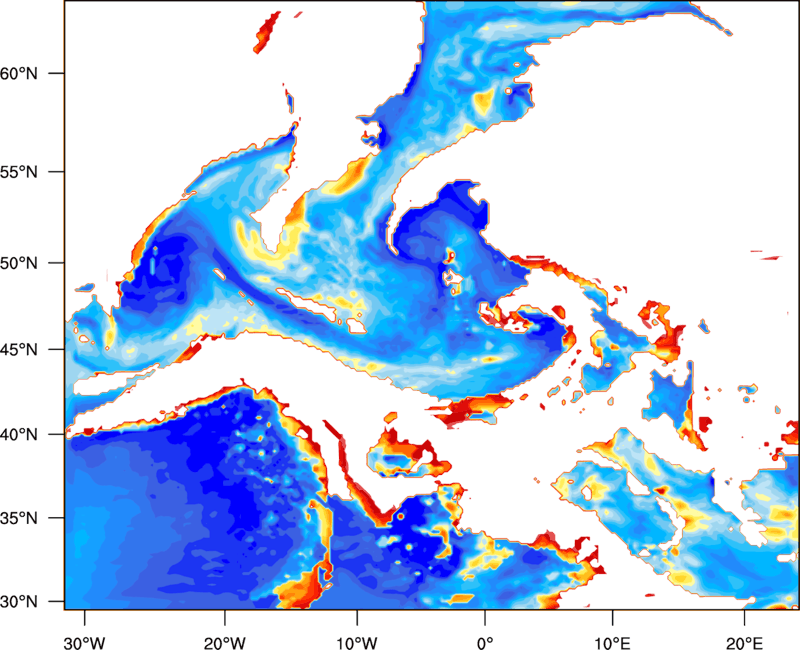Click the 20°E longitude label
Viewport: 800px width, 650px height.
744,643
